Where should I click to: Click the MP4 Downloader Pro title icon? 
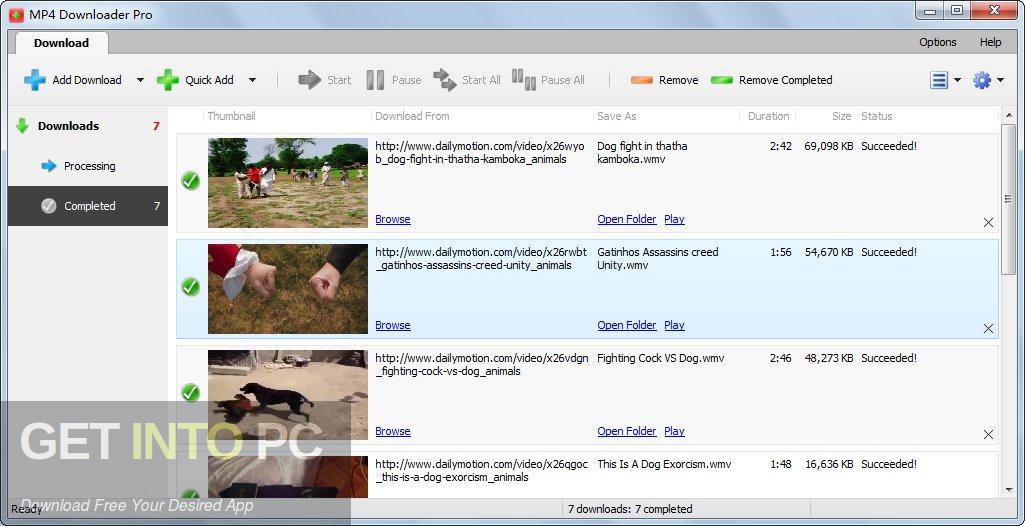[x=16, y=14]
